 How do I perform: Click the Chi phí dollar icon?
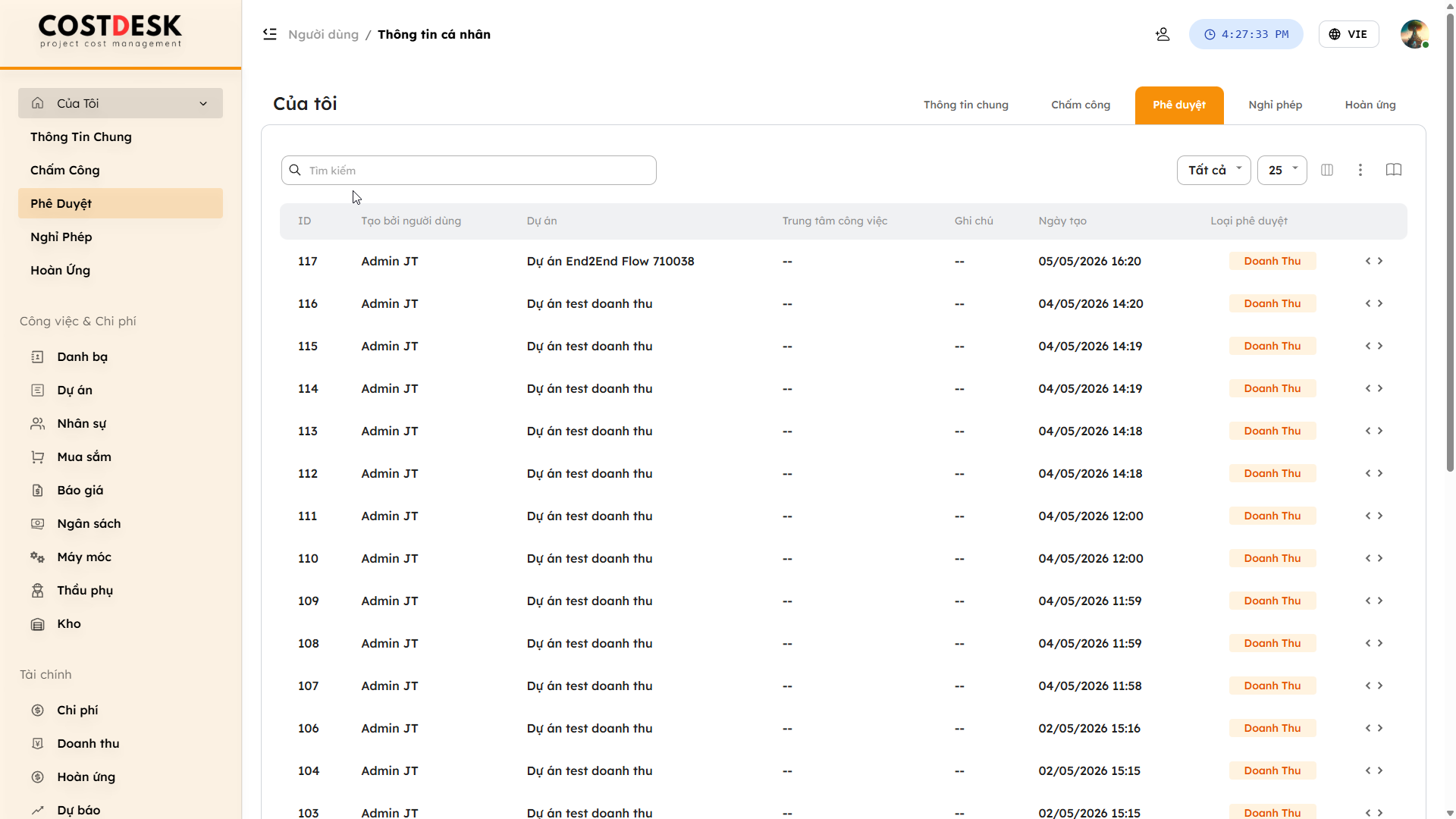[x=37, y=710]
